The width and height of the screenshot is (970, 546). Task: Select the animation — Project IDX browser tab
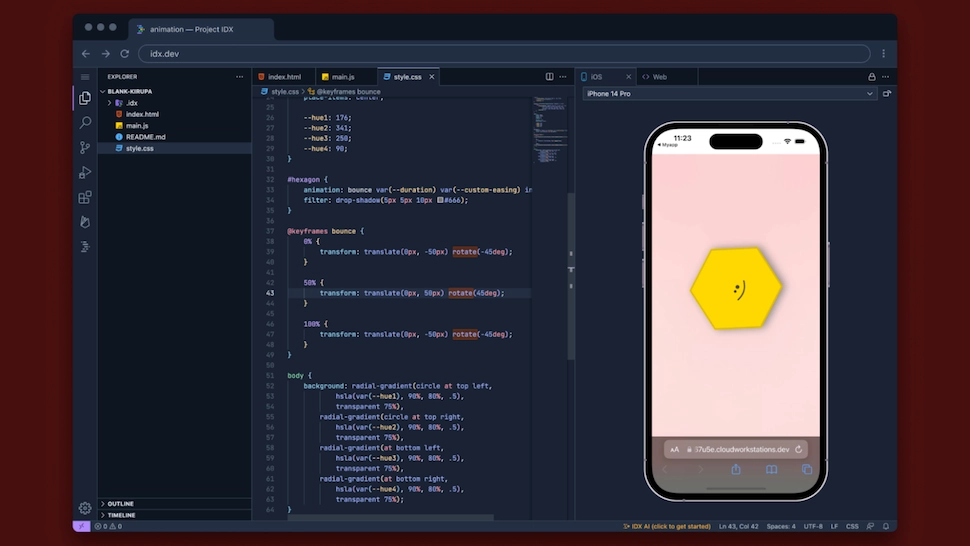(201, 29)
